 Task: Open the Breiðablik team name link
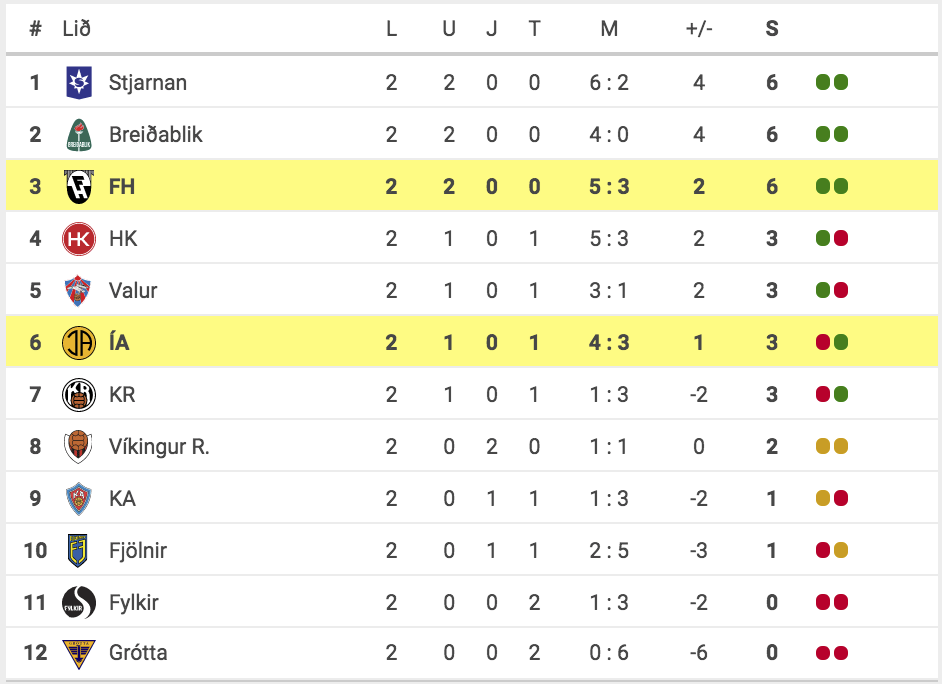pyautogui.click(x=156, y=135)
